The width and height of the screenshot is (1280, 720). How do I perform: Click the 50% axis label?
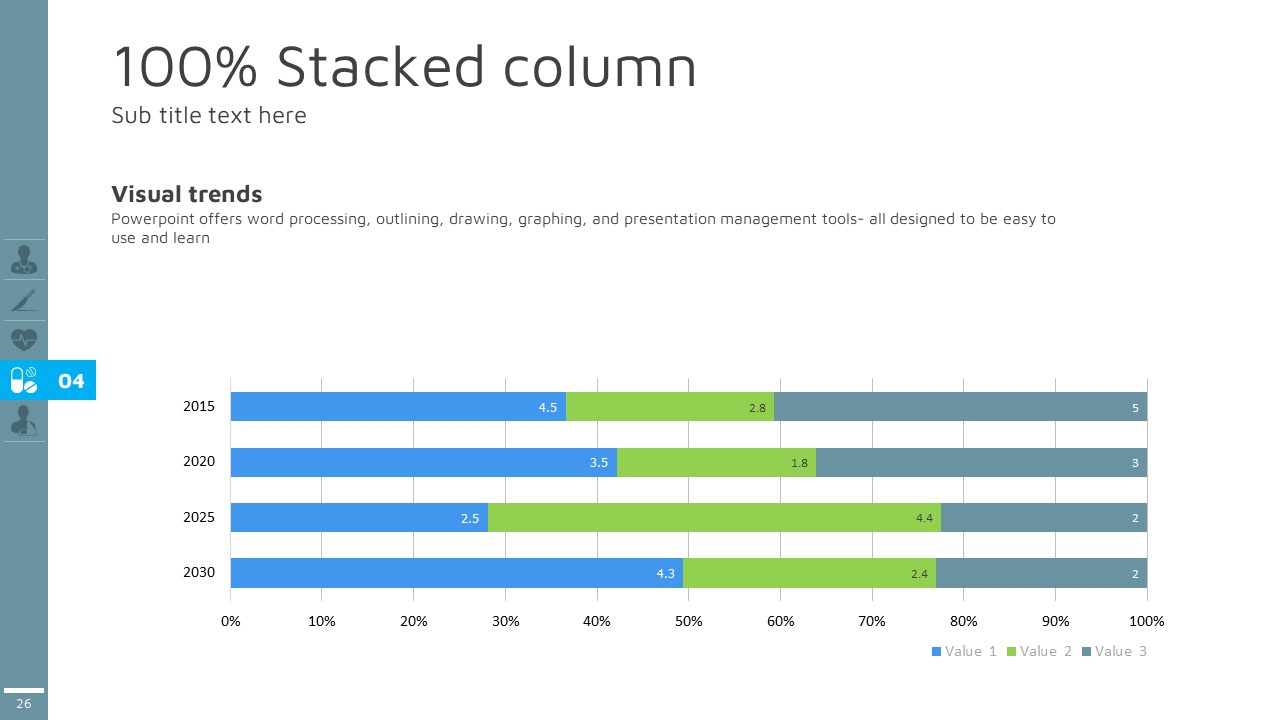click(x=689, y=621)
